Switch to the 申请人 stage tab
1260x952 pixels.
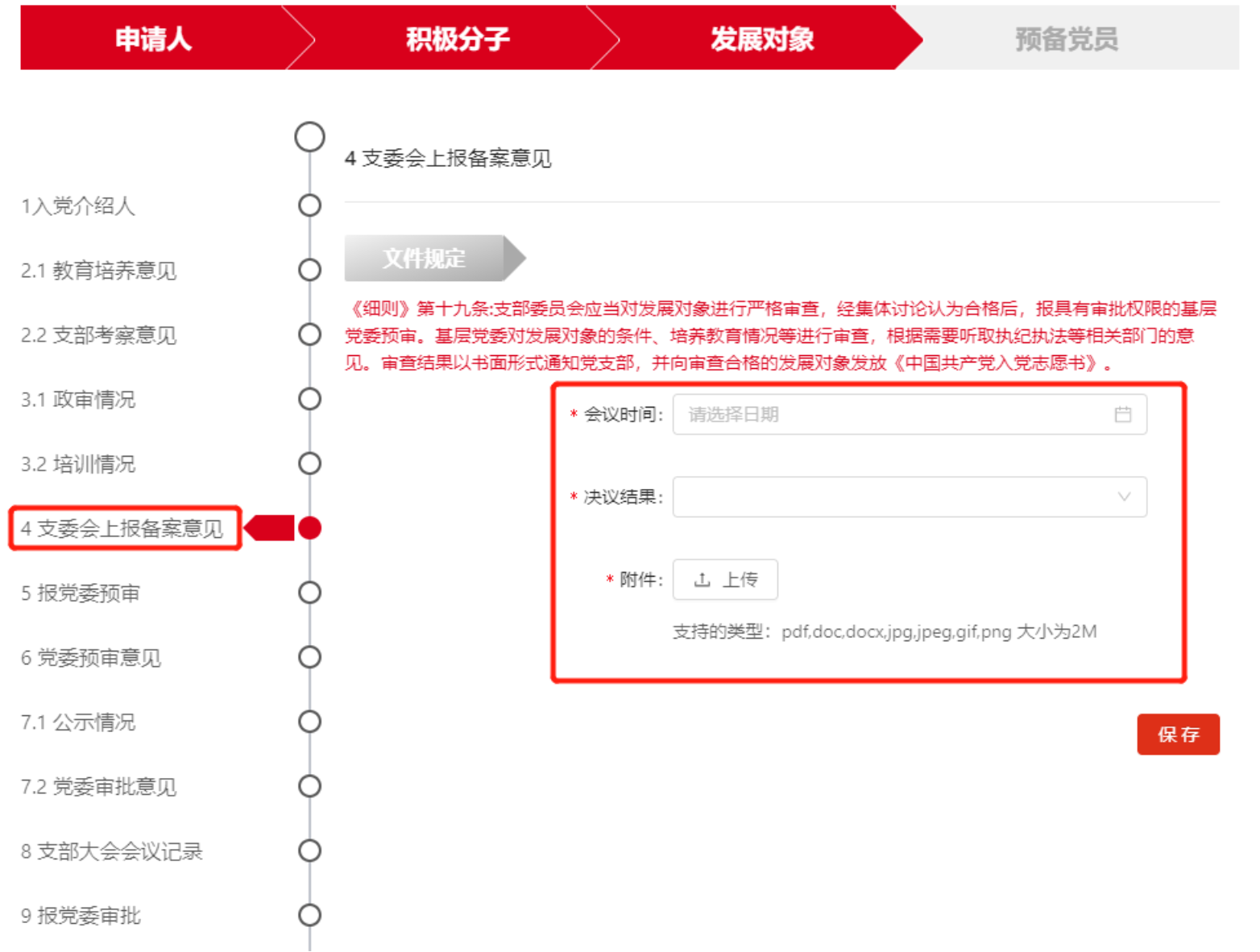[x=153, y=39]
